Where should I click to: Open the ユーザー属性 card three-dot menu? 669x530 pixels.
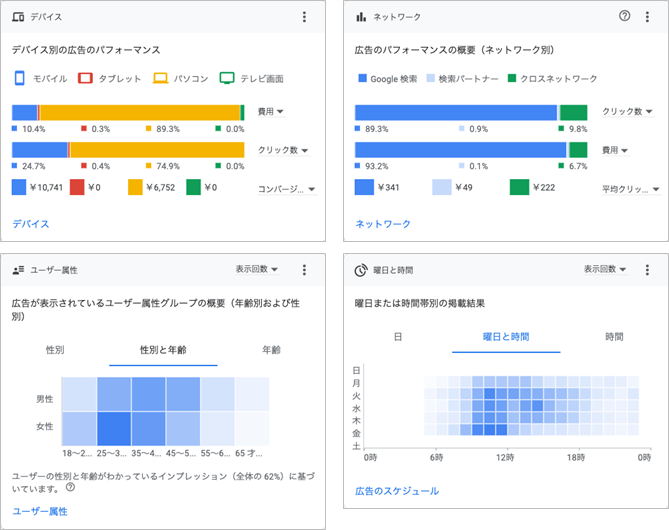click(x=304, y=270)
